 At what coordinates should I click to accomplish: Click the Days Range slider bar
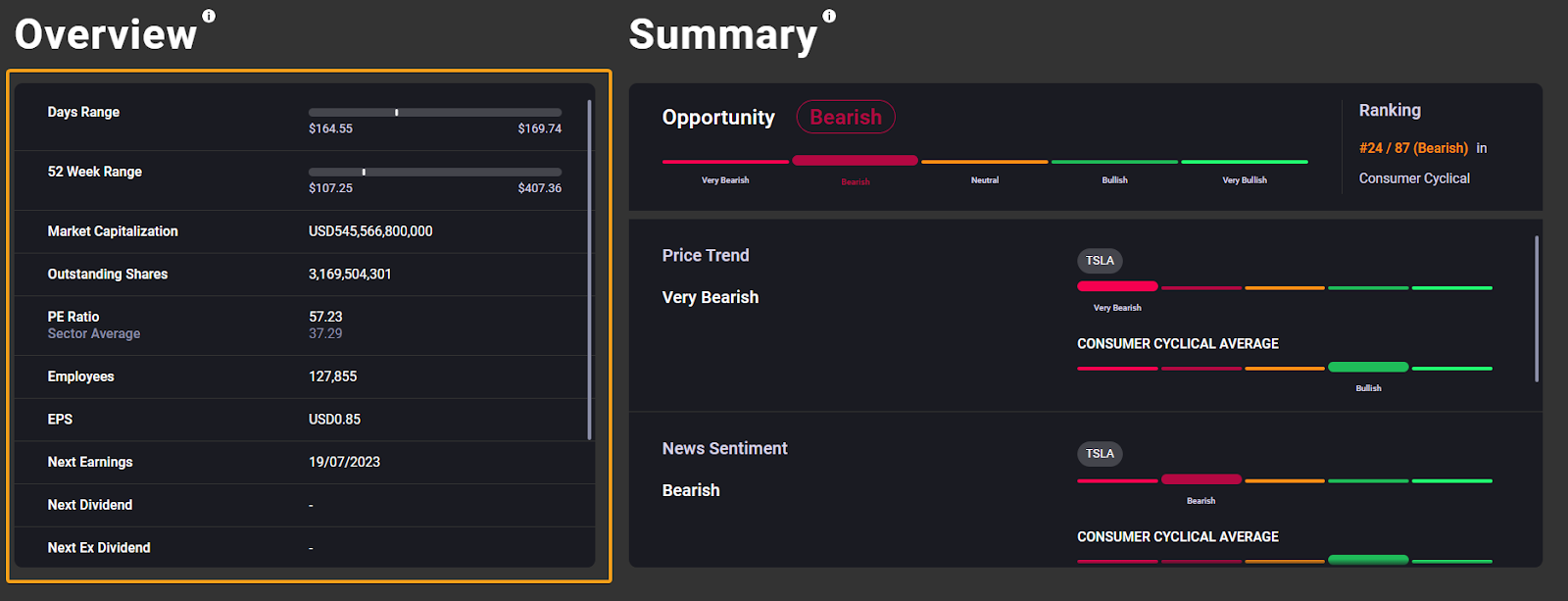(x=434, y=113)
